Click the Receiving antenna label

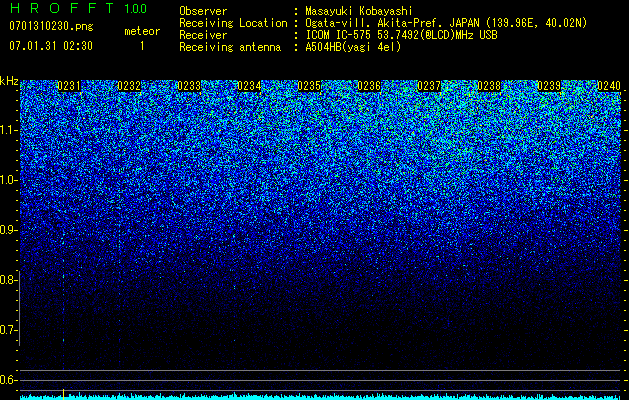coord(230,47)
